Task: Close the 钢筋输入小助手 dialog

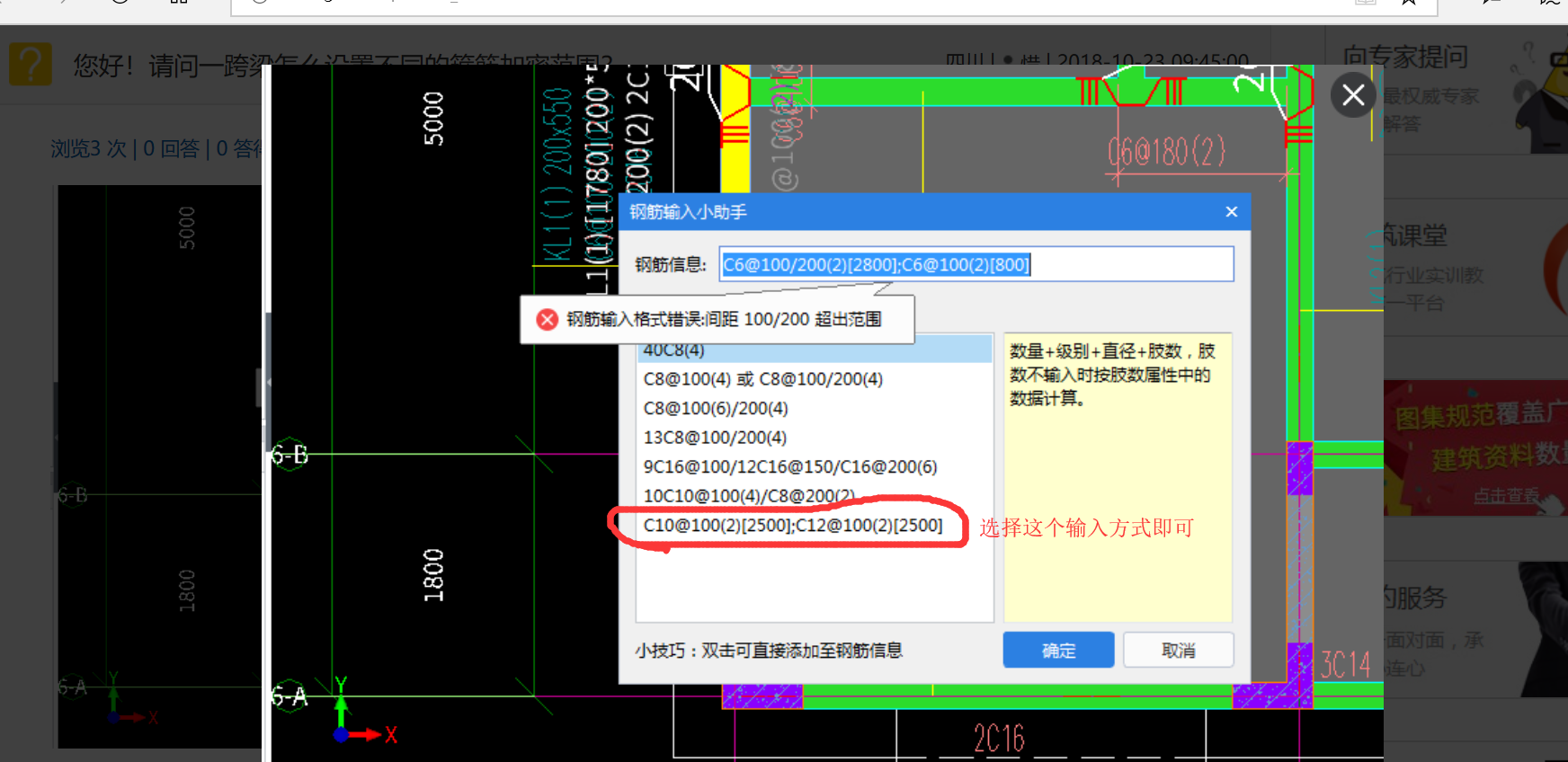Action: [x=1231, y=211]
